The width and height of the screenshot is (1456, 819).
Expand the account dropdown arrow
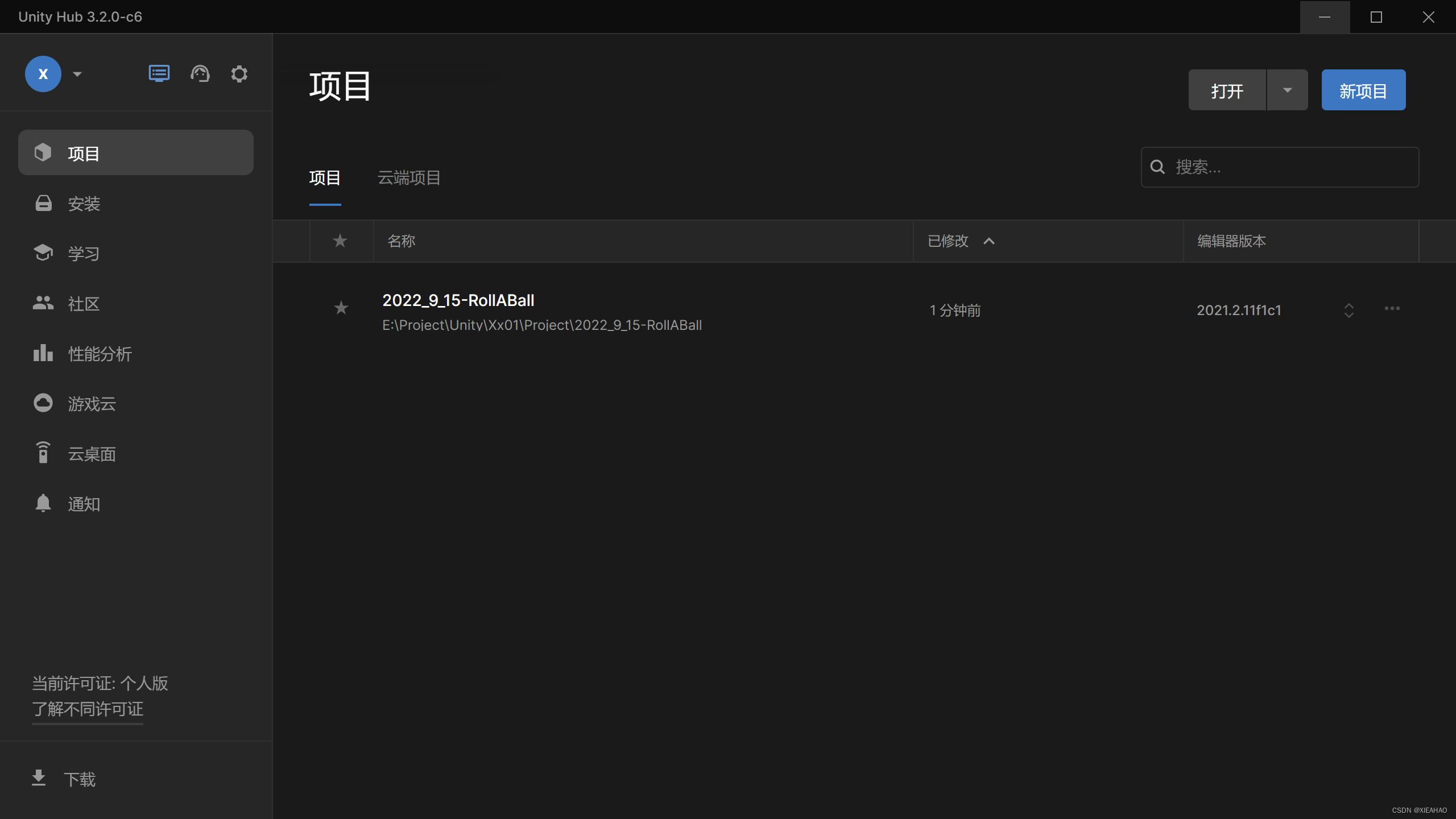[x=77, y=74]
